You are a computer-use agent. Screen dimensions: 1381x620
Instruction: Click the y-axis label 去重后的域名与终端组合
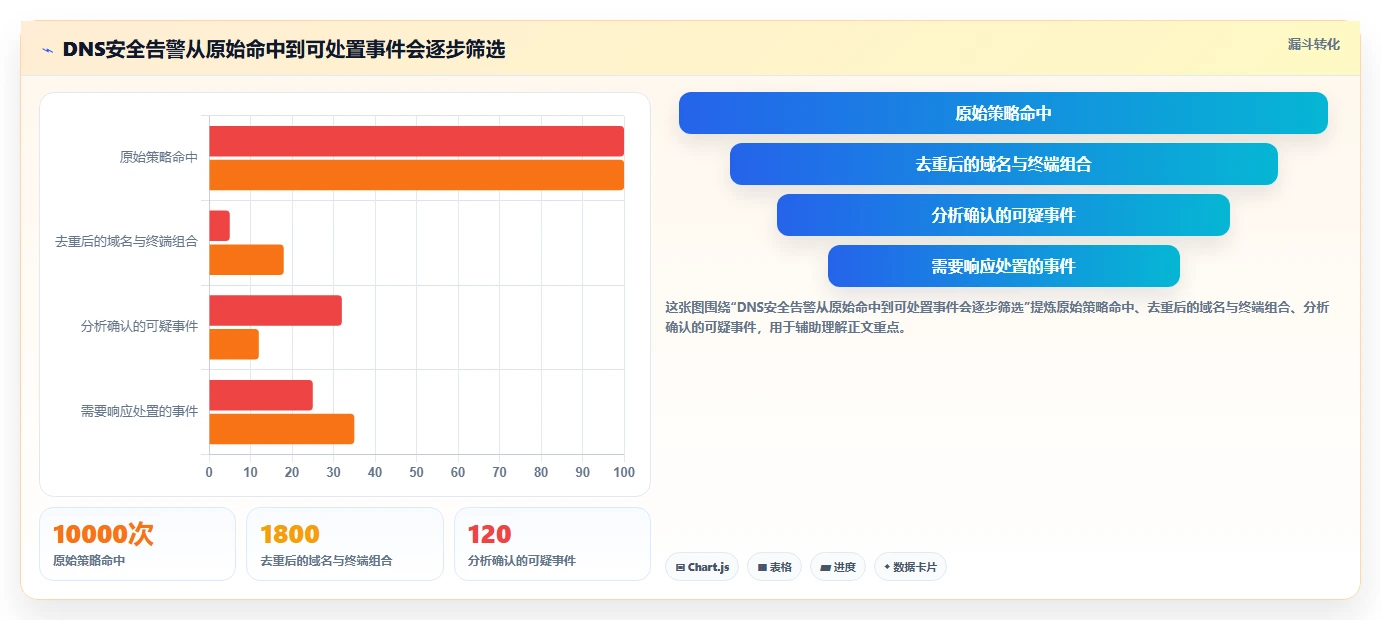click(x=126, y=242)
